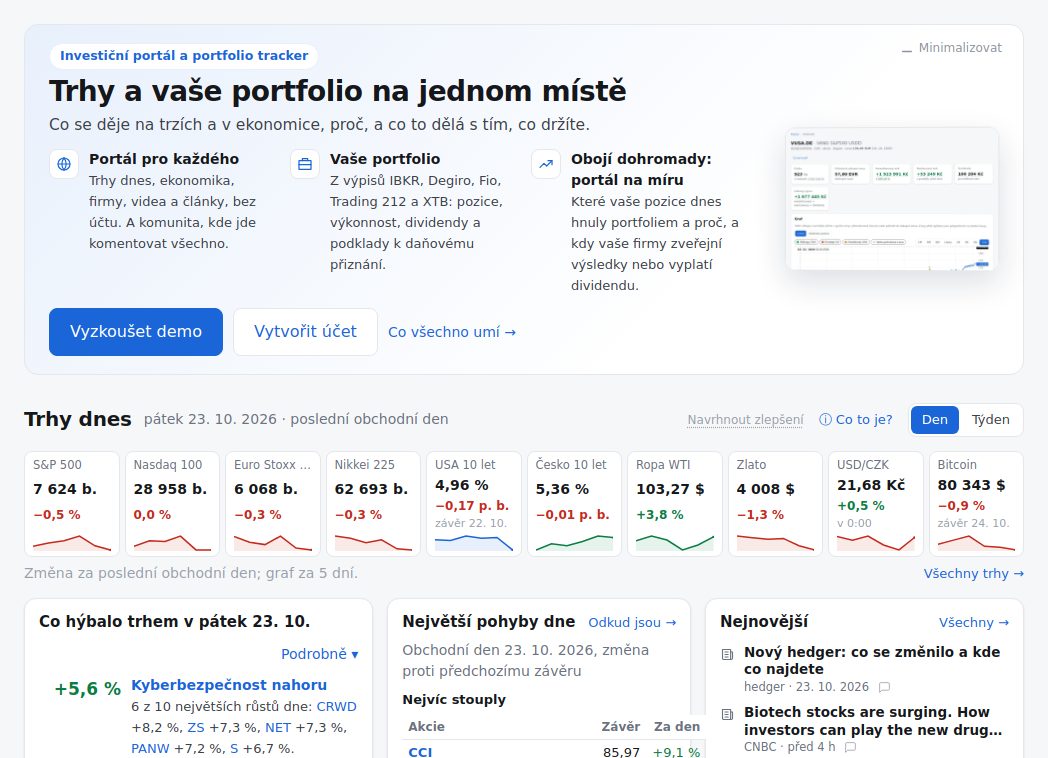Open the Euro Stoxx market card
Screen dimensions: 1048x758
273,504
